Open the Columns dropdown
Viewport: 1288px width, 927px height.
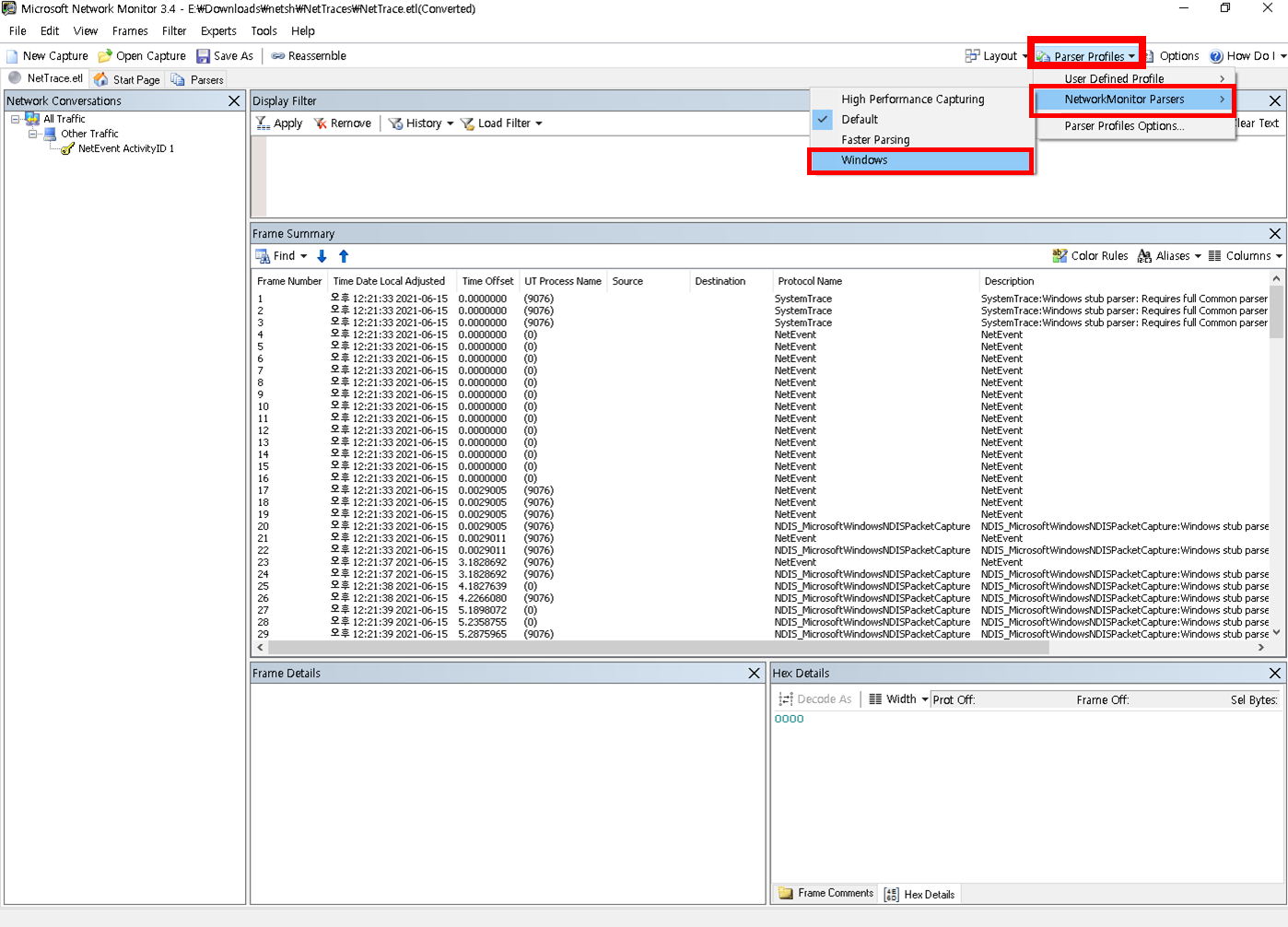click(1245, 256)
